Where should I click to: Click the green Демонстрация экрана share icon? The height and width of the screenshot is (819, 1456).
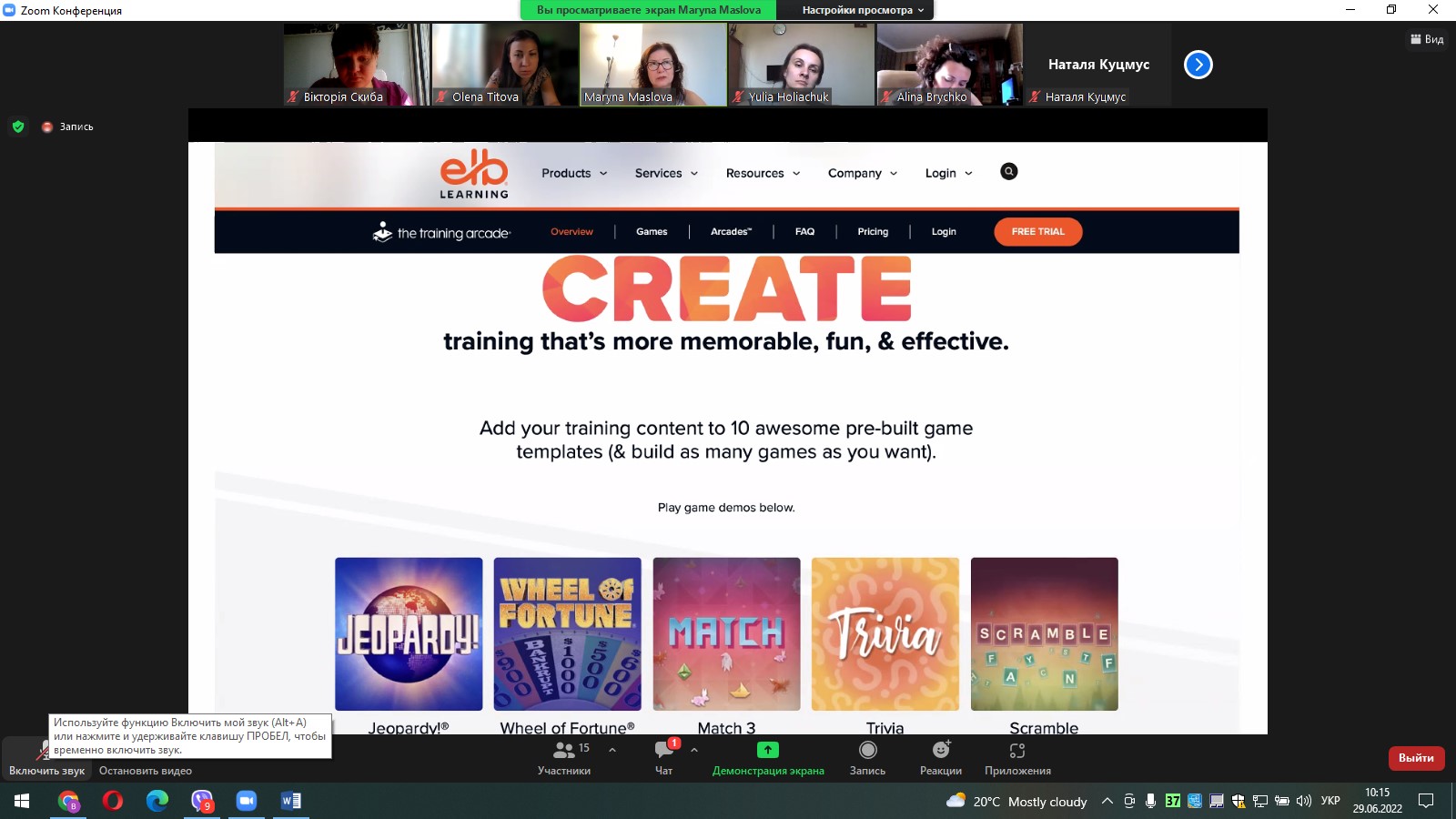[x=768, y=750]
